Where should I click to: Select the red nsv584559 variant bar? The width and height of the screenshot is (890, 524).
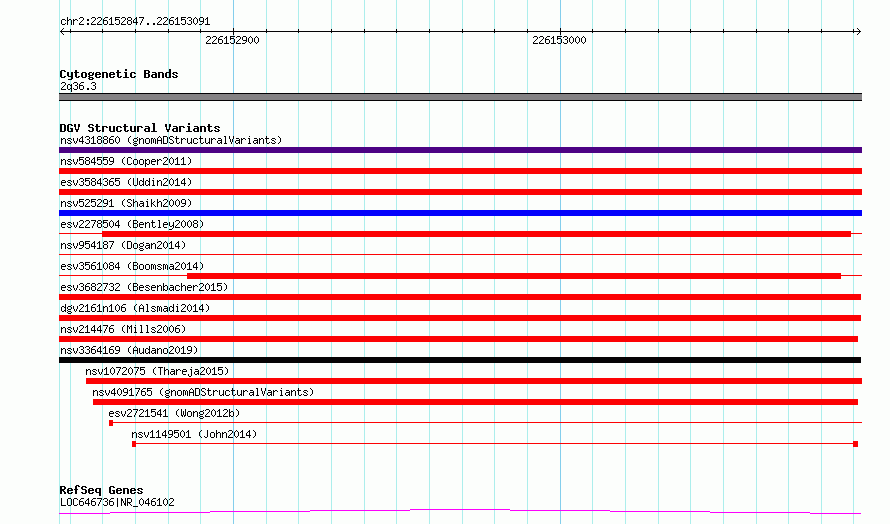click(460, 171)
